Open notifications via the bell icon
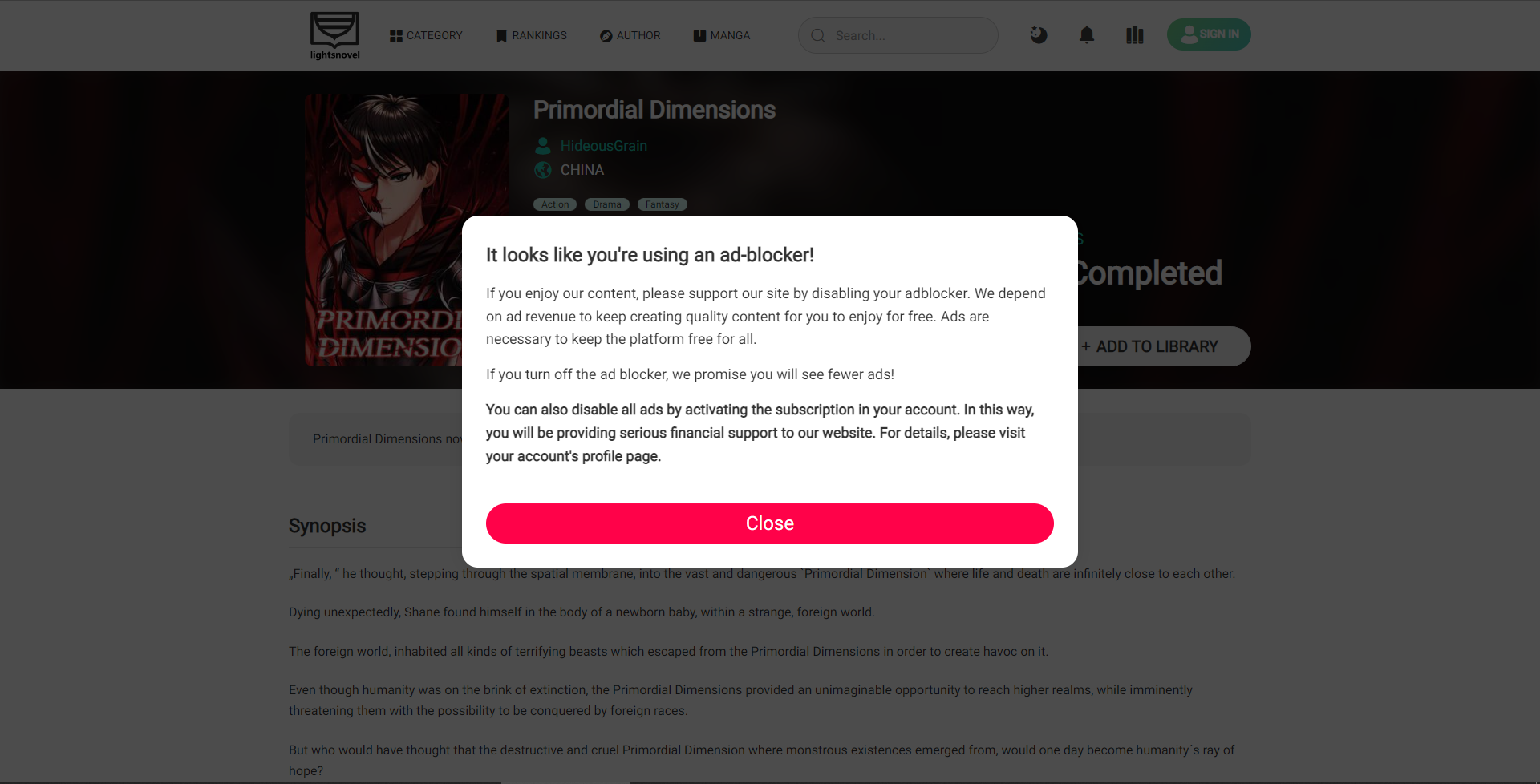Image resolution: width=1540 pixels, height=784 pixels. (1087, 34)
